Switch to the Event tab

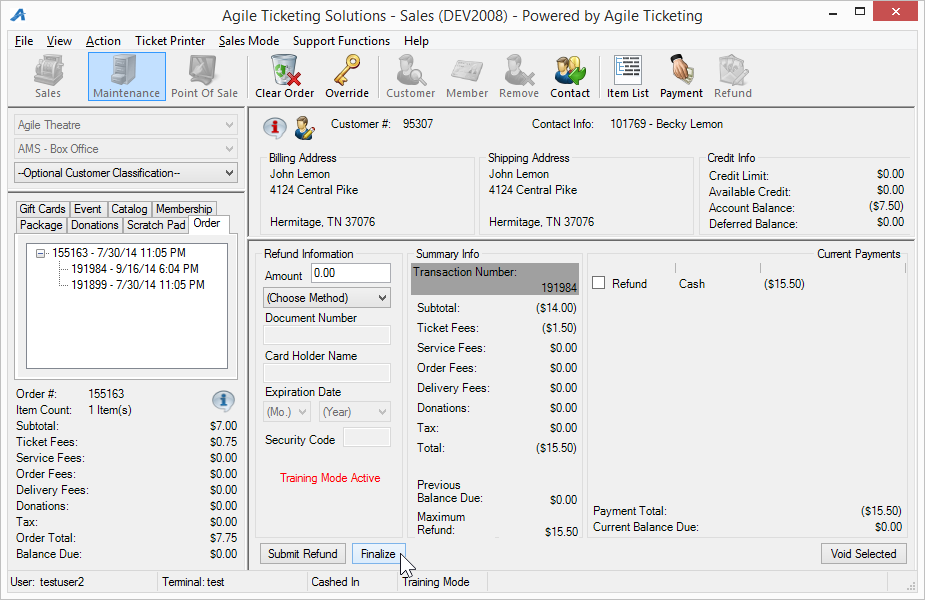87,209
